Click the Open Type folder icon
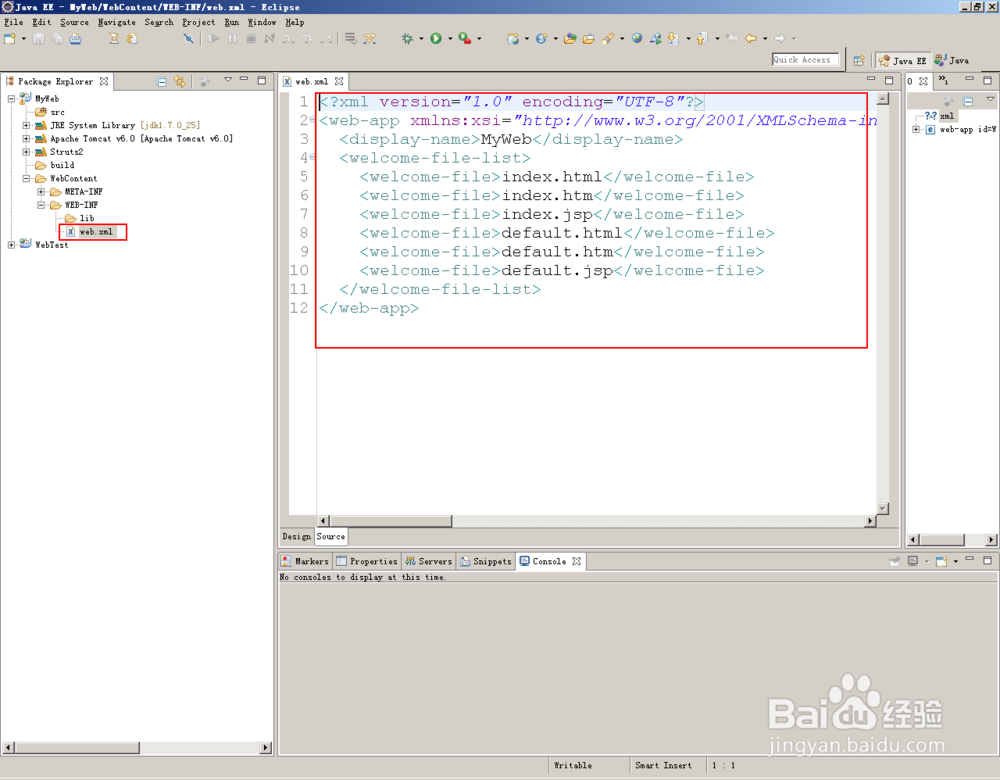 click(x=570, y=39)
